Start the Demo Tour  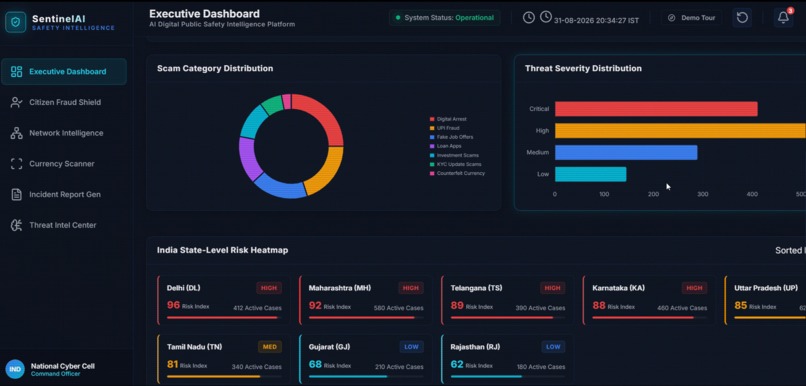click(691, 18)
